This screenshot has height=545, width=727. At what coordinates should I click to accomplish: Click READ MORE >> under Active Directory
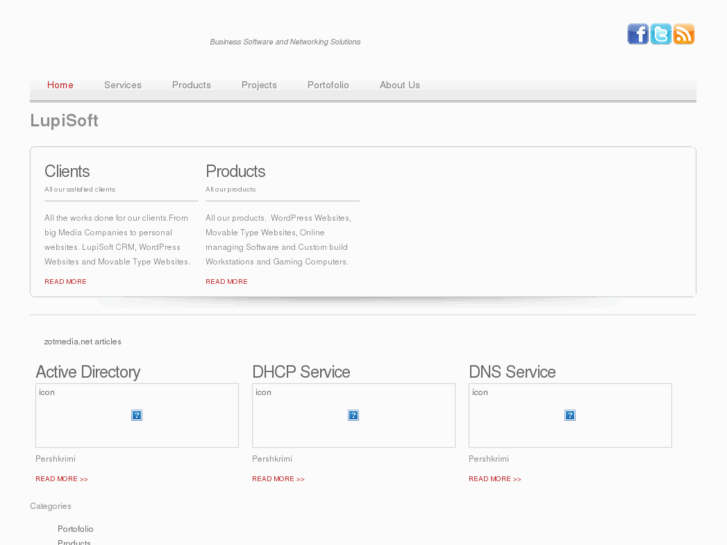62,479
